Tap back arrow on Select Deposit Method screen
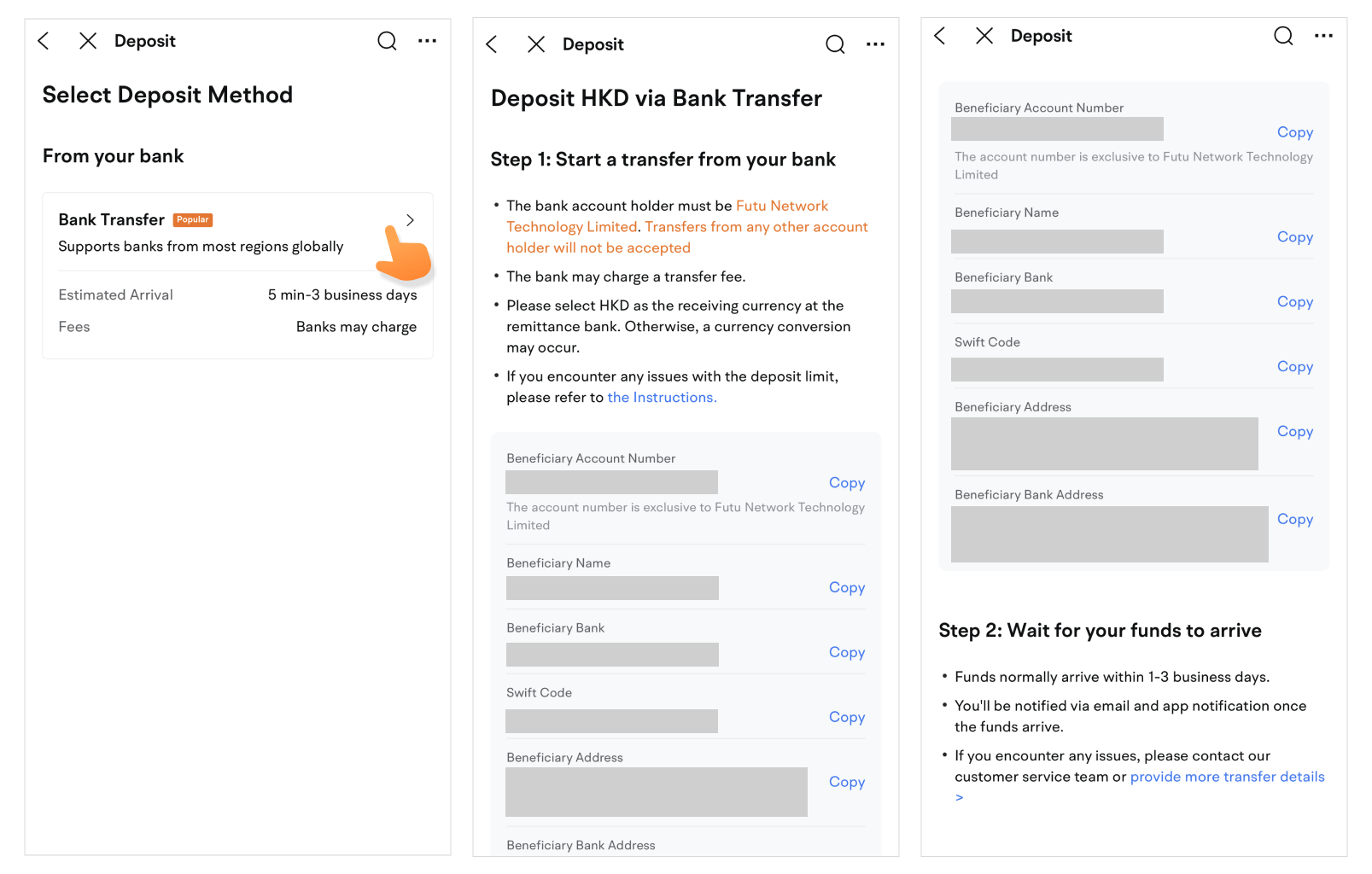 [x=44, y=41]
